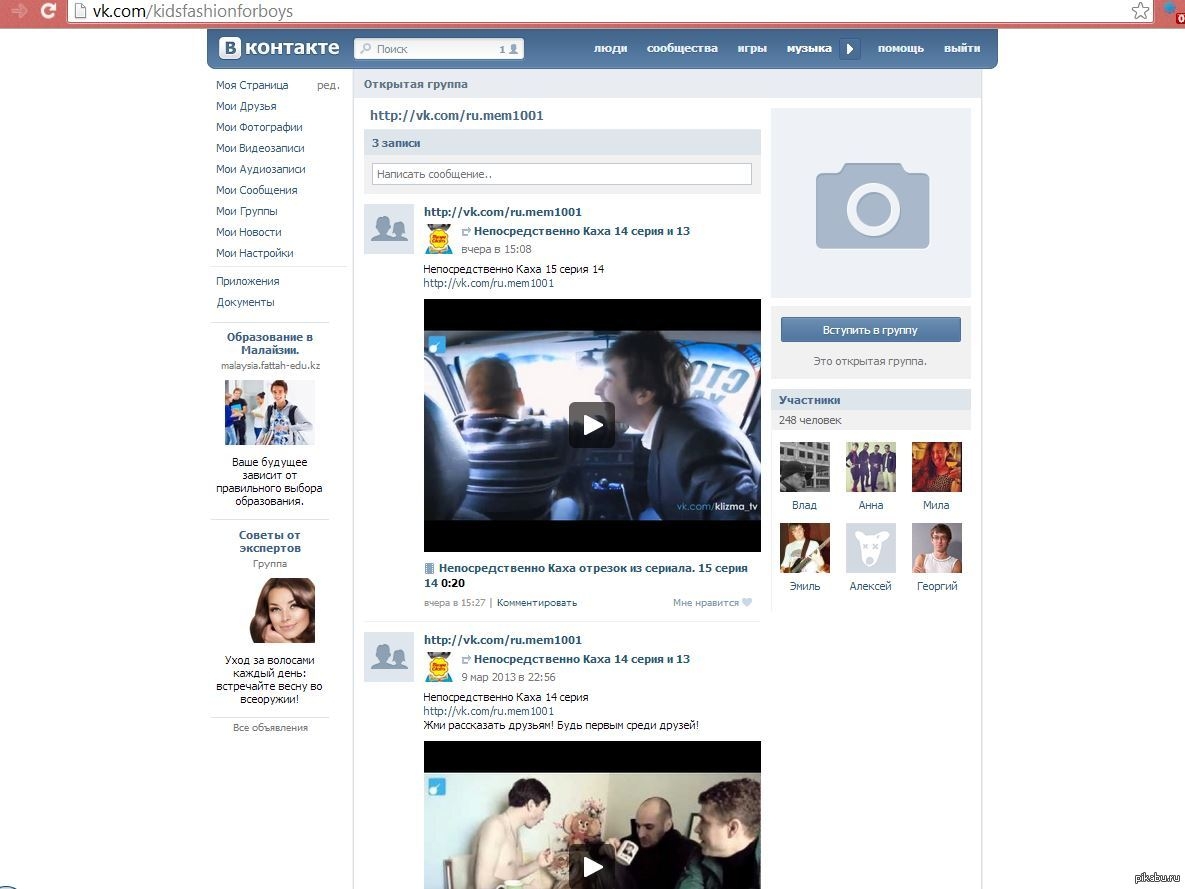Open the Участники members list header
Viewport: 1185px width, 889px height.
[x=810, y=400]
